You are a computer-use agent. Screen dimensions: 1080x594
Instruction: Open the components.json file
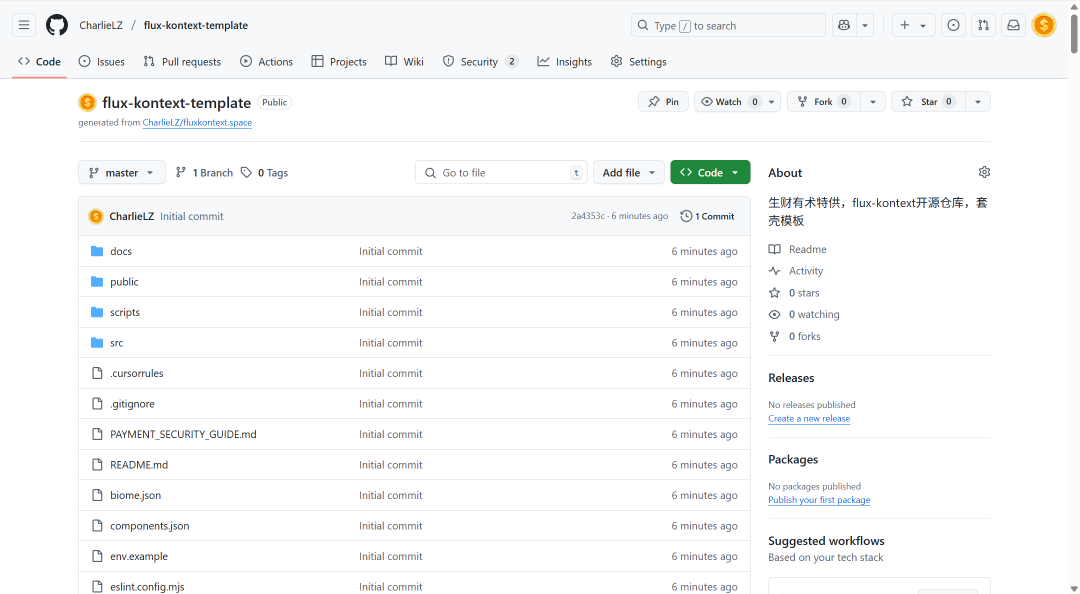pos(149,526)
